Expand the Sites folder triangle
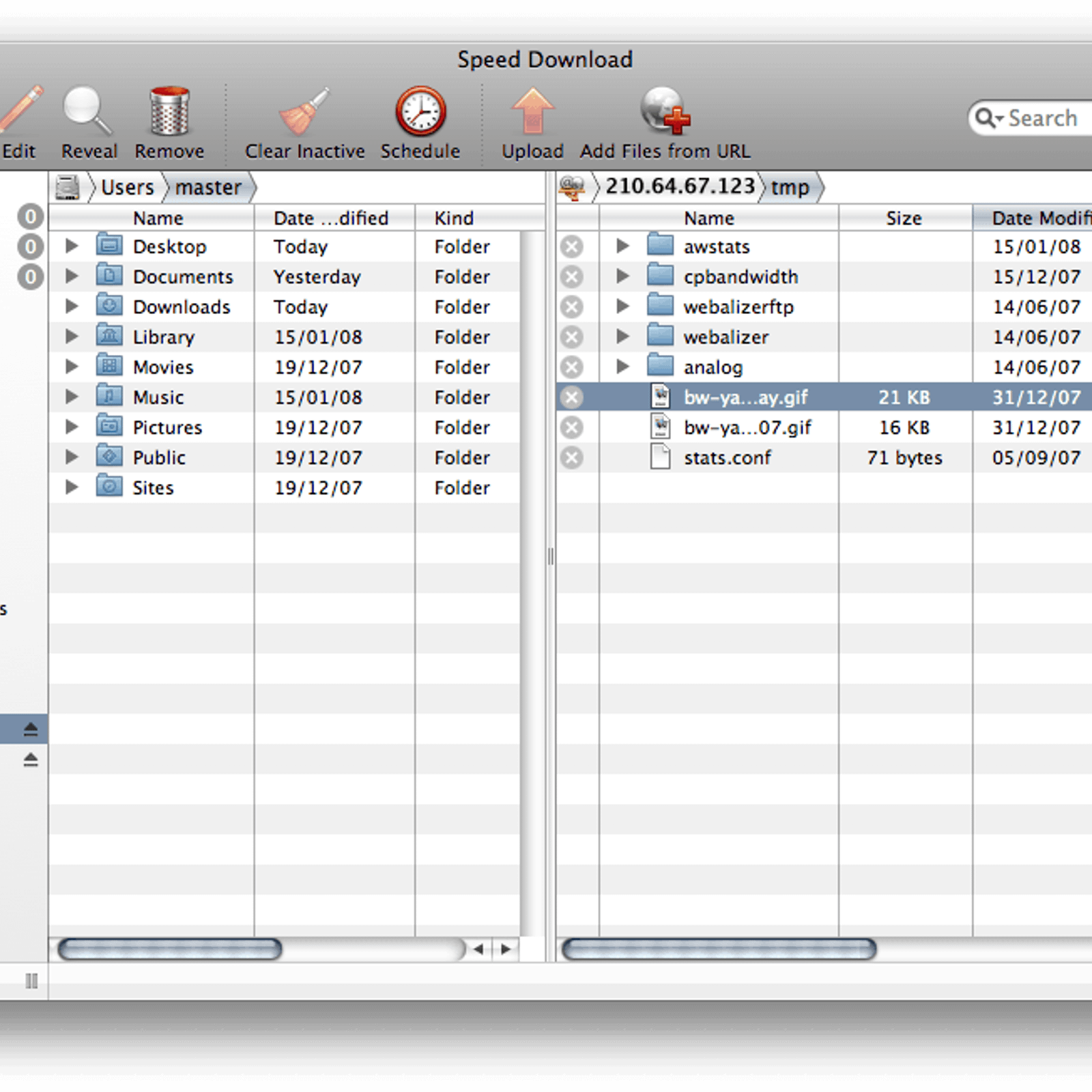This screenshot has height=1092, width=1092. pos(71,487)
